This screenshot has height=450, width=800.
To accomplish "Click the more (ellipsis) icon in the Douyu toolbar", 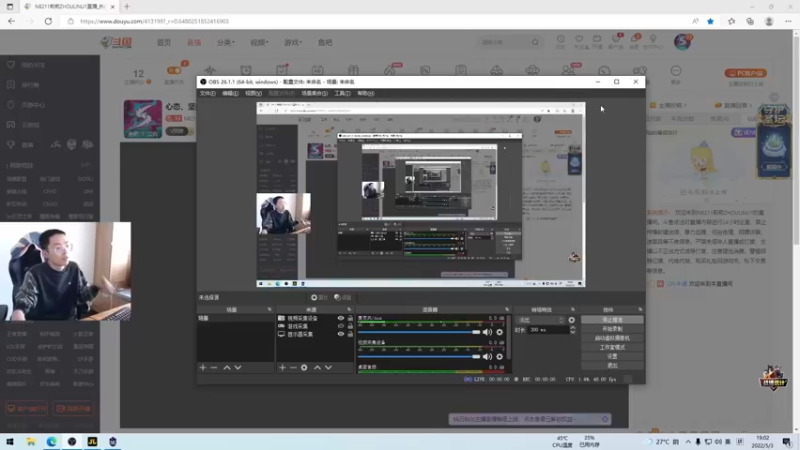I will click(676, 70).
